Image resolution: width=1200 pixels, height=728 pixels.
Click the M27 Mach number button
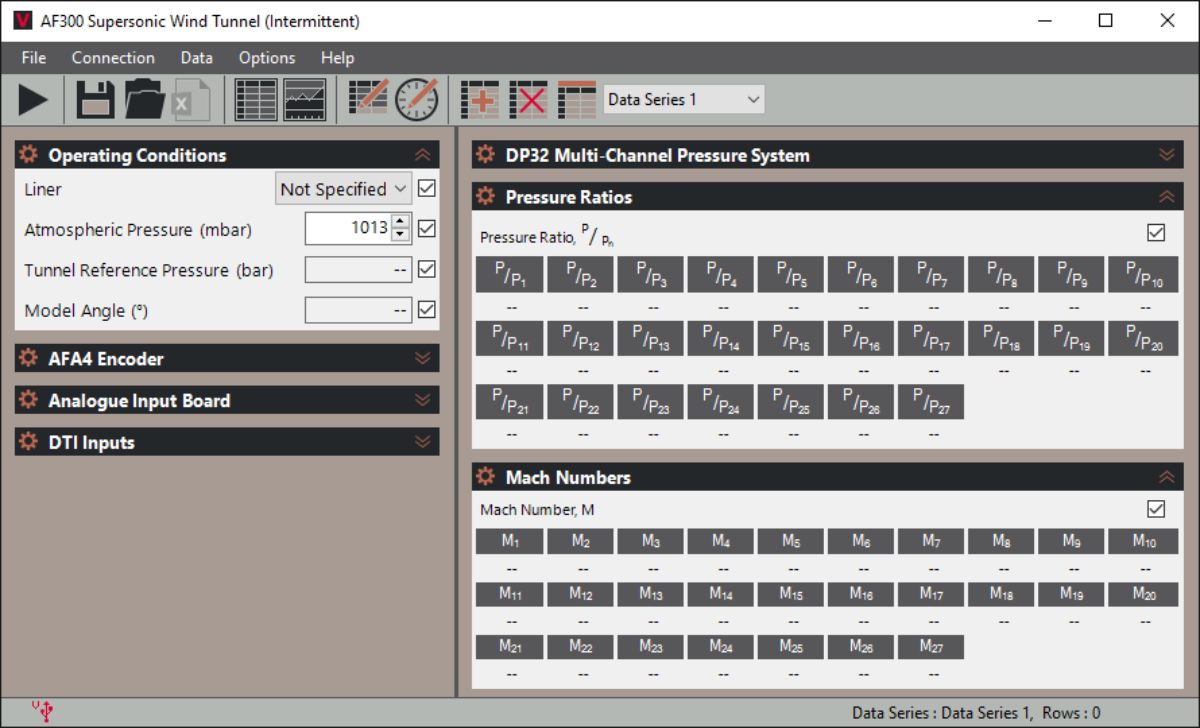click(x=930, y=647)
